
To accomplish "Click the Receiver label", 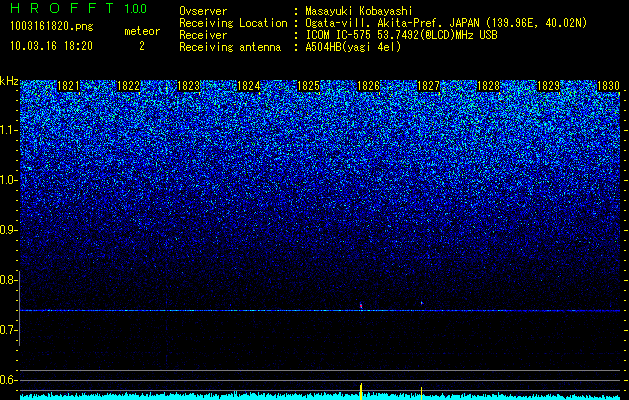I will (x=203, y=35).
